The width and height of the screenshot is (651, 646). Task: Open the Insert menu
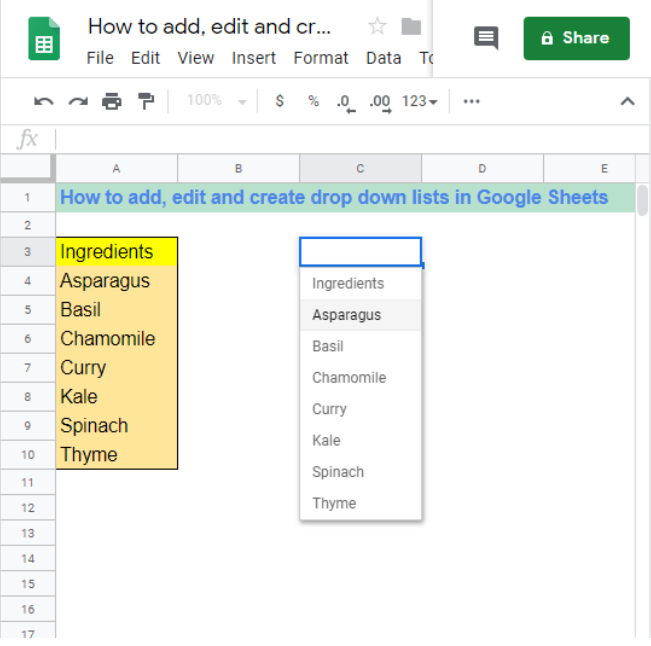(254, 58)
